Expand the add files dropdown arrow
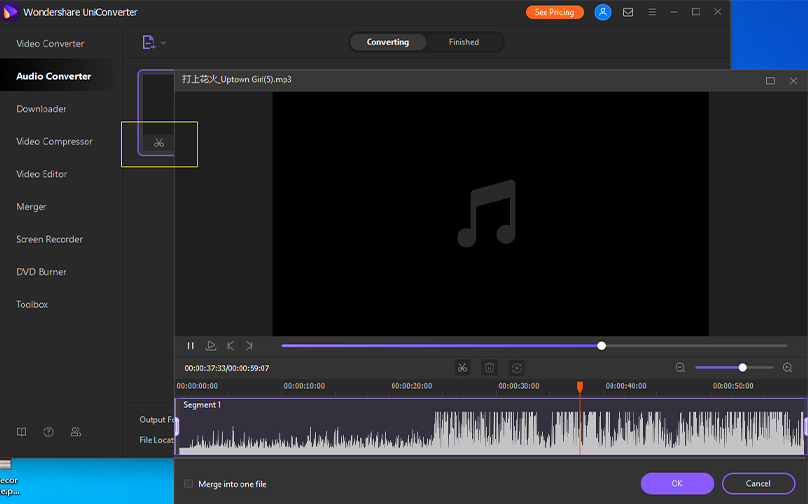 [x=163, y=43]
